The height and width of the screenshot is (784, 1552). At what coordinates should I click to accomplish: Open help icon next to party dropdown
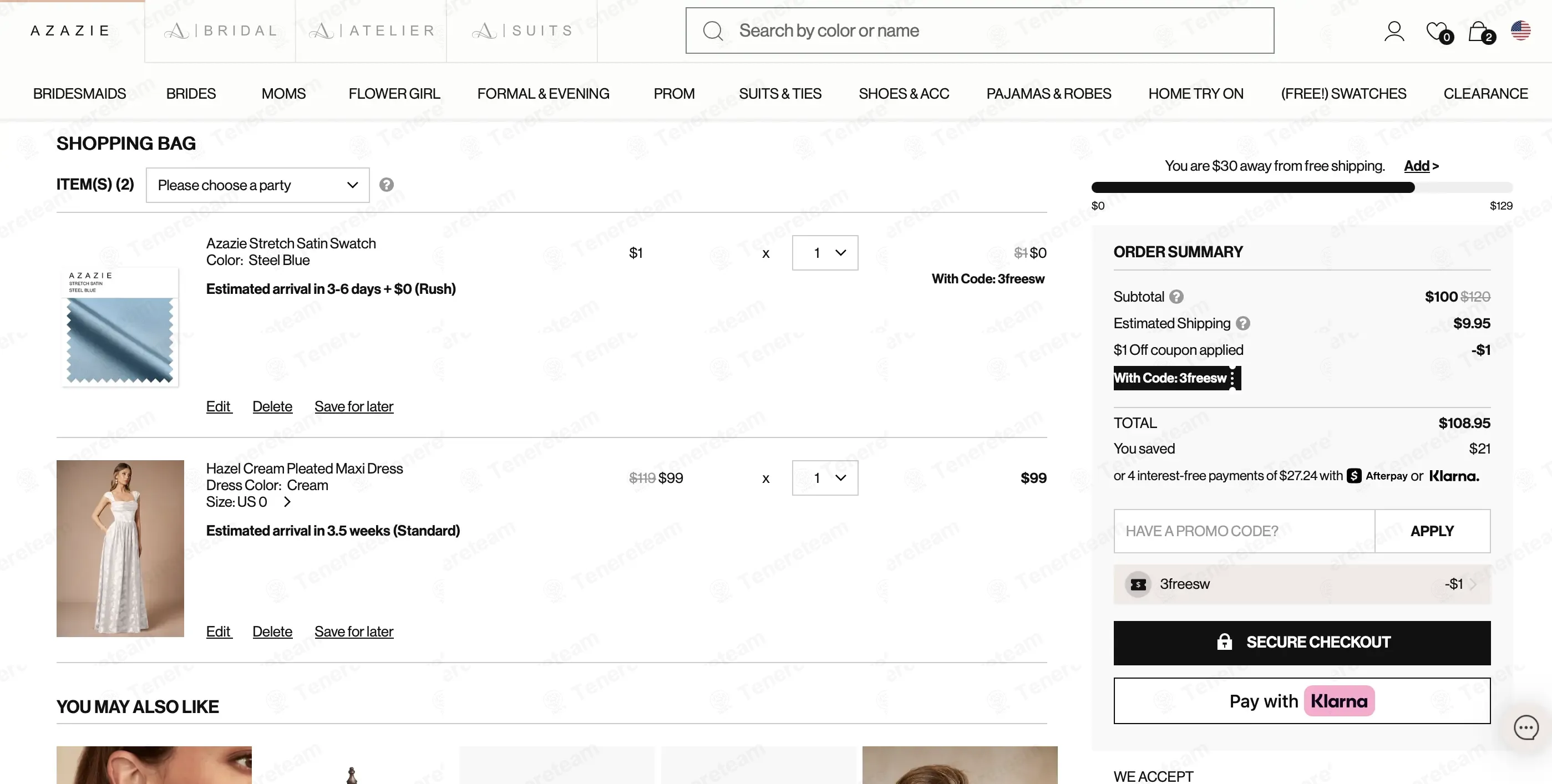click(386, 185)
